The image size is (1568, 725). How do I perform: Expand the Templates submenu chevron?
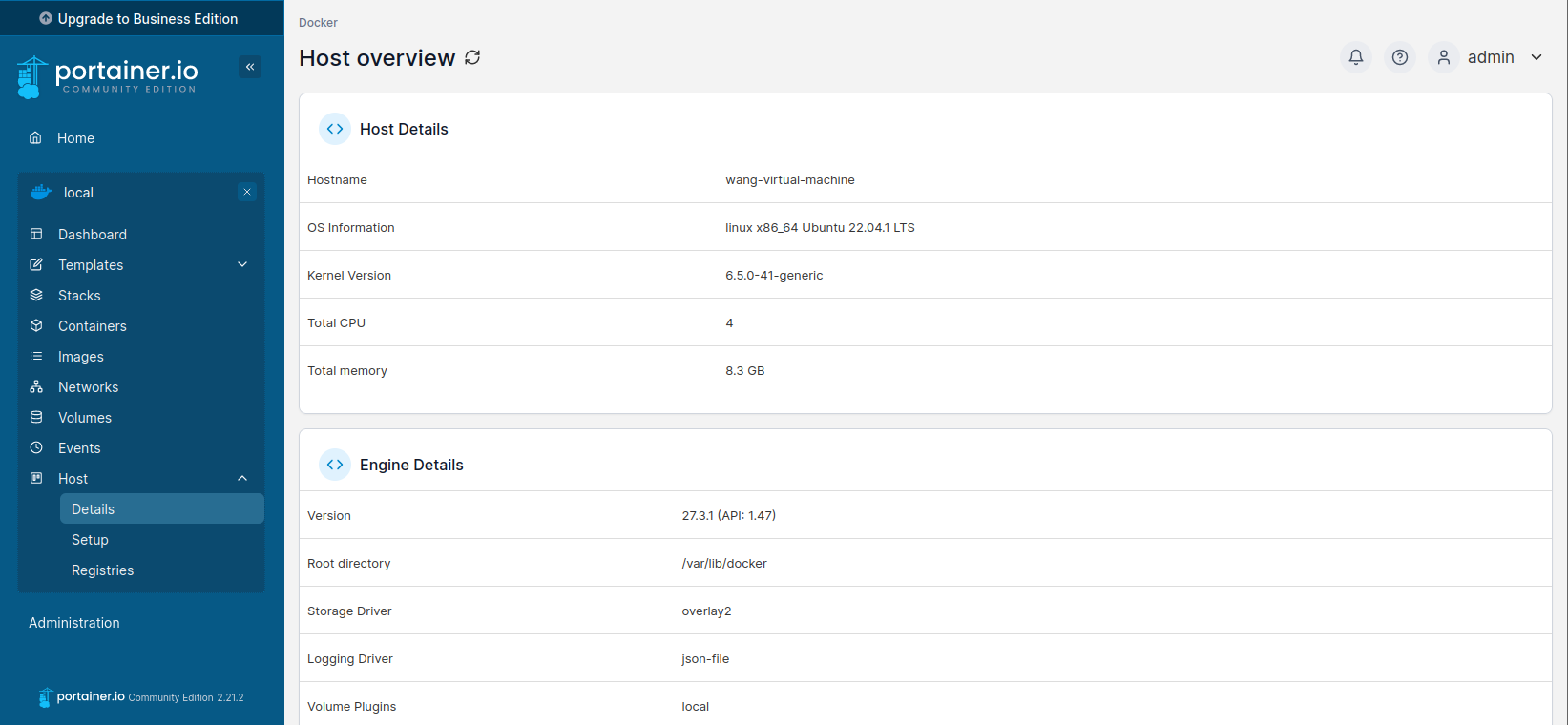[242, 264]
